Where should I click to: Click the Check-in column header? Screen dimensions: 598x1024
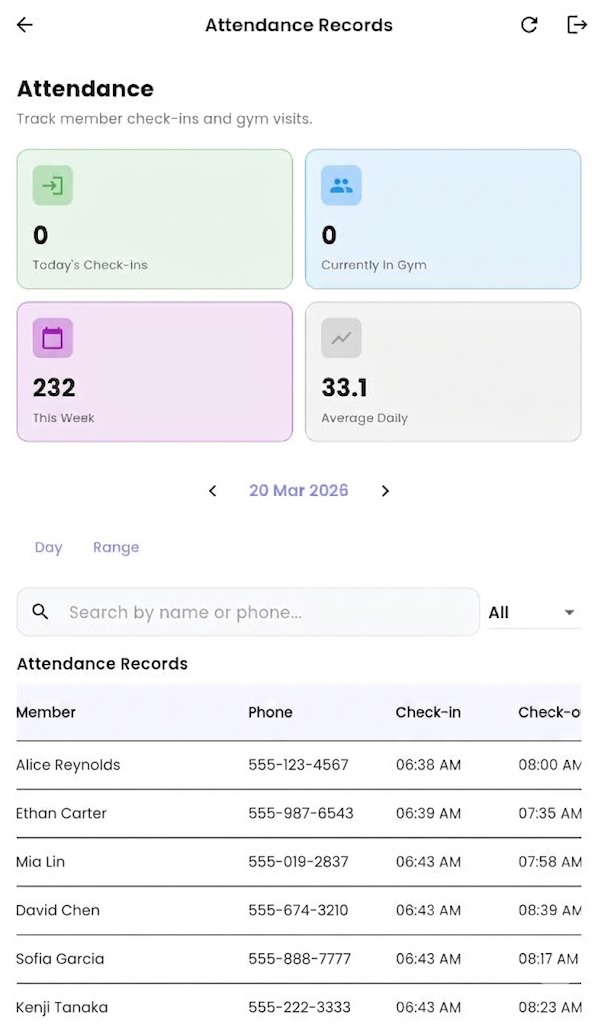428,712
